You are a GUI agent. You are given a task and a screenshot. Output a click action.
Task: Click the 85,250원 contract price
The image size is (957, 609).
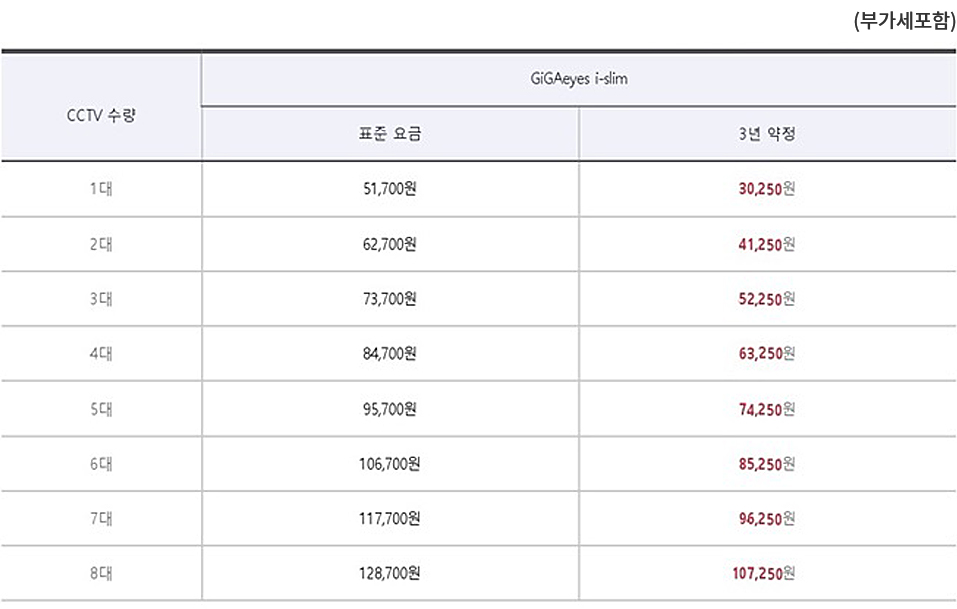pyautogui.click(x=766, y=464)
